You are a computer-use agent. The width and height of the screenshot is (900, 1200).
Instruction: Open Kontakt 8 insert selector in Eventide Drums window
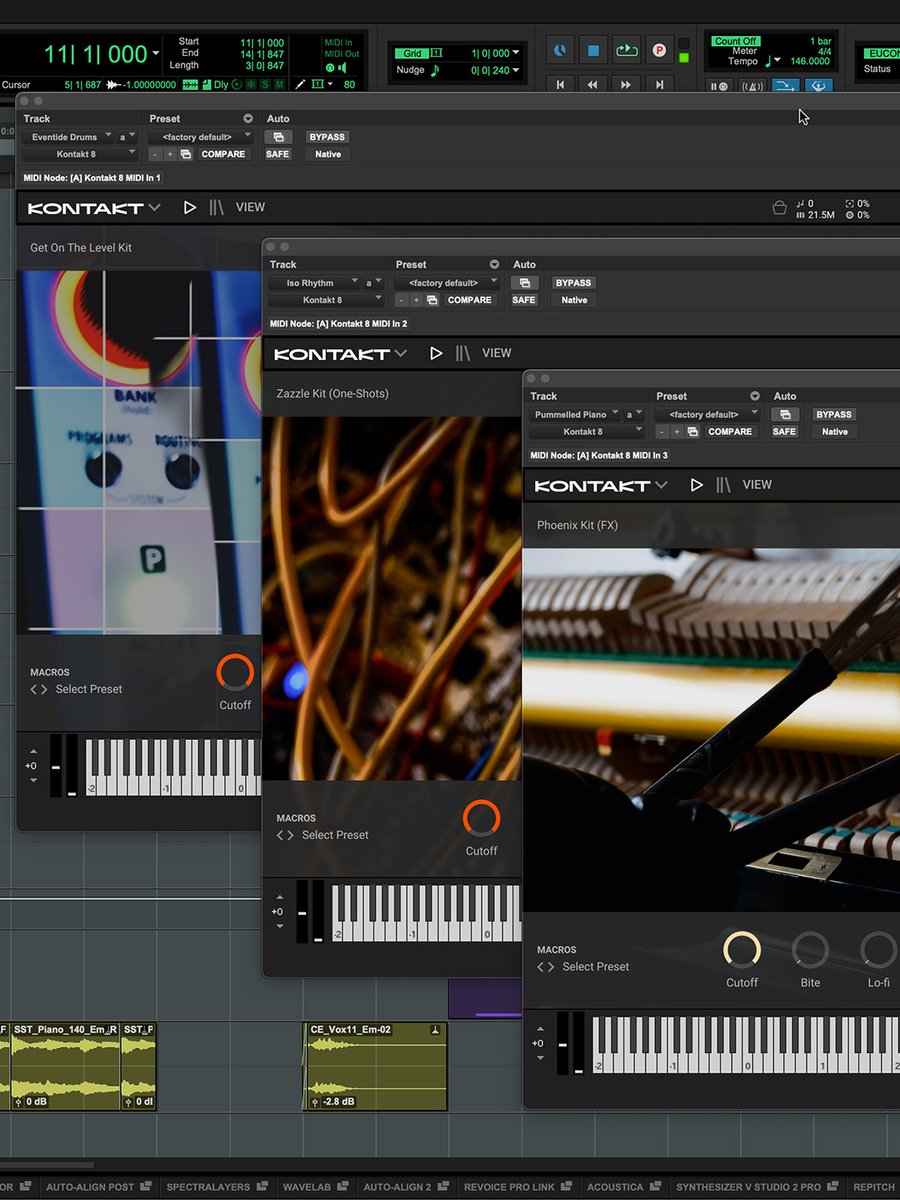(80, 154)
